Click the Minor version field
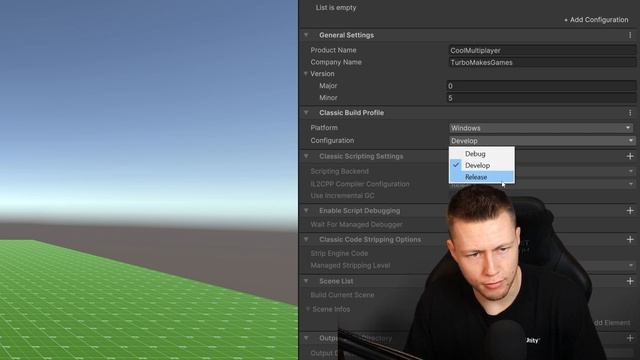This screenshot has width=640, height=360. tap(542, 98)
